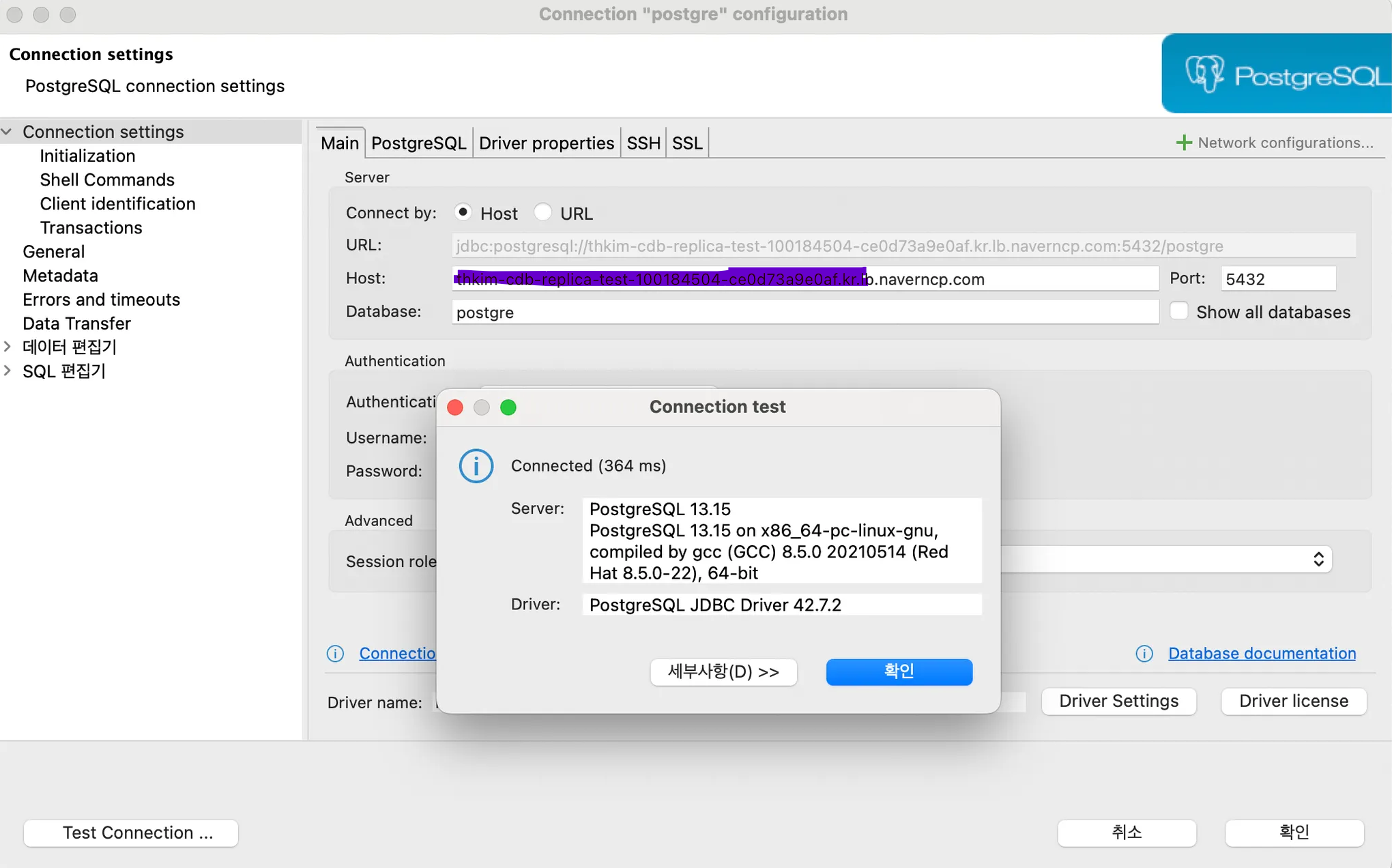This screenshot has height=868, width=1392.
Task: Click the info icon in Connection test dialog
Action: point(476,466)
